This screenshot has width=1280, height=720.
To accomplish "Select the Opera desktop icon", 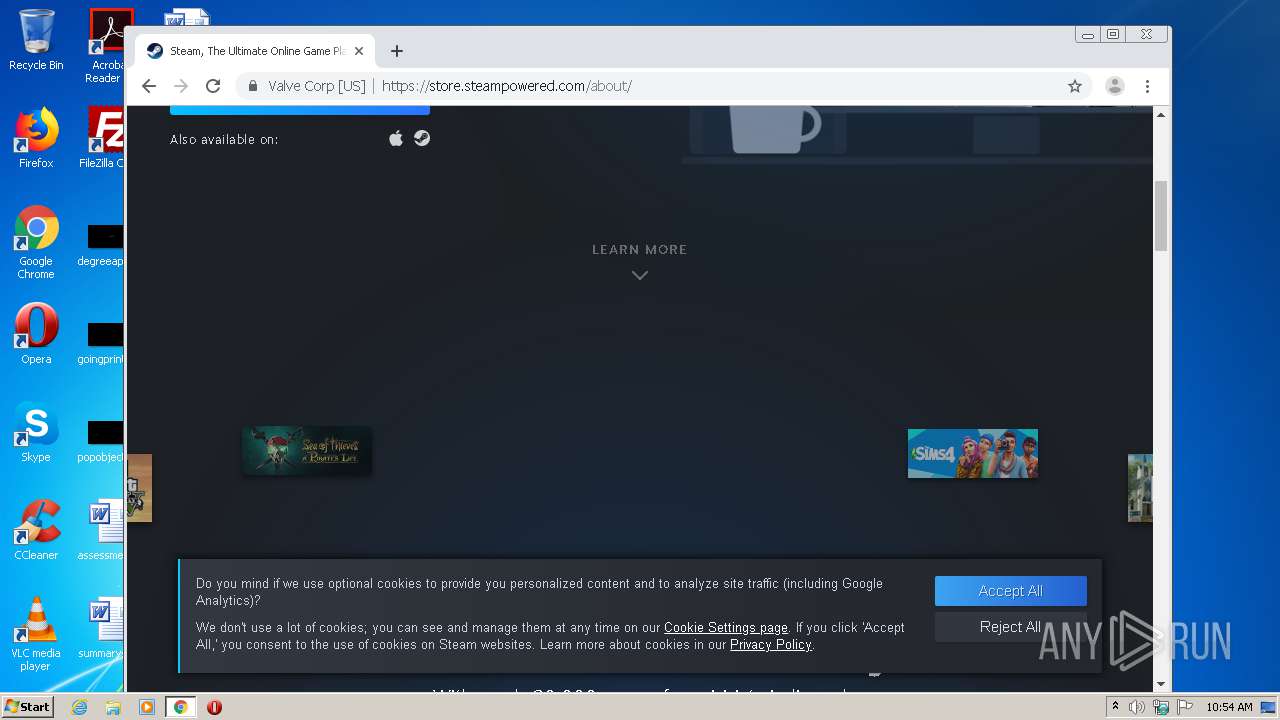I will pyautogui.click(x=36, y=334).
